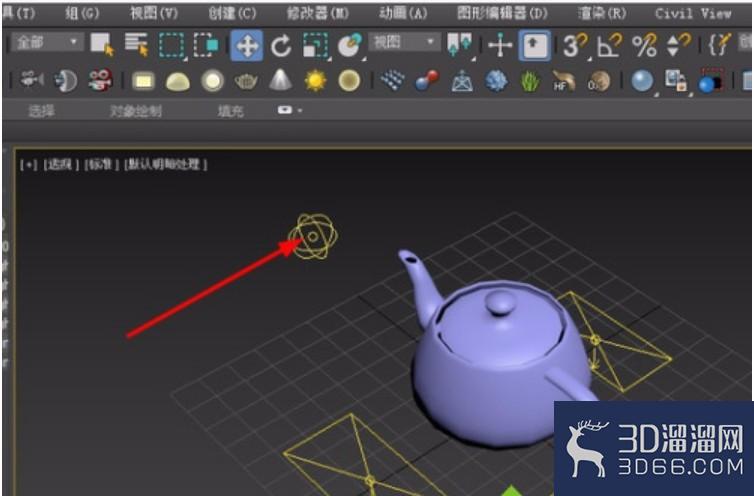Click the green grass V-Ray fur icon
The width and height of the screenshot is (754, 496).
point(530,80)
